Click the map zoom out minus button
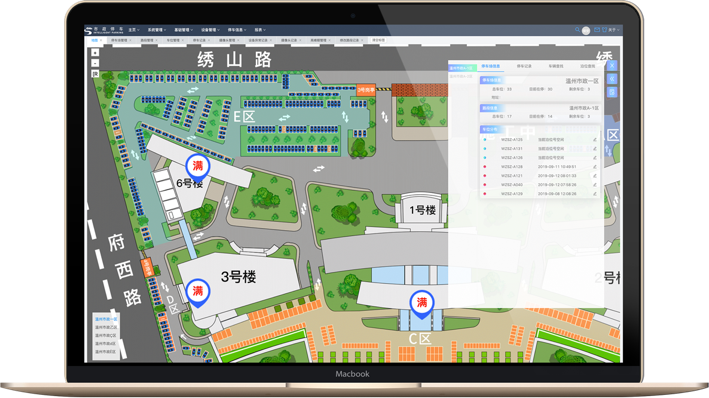 (95, 63)
